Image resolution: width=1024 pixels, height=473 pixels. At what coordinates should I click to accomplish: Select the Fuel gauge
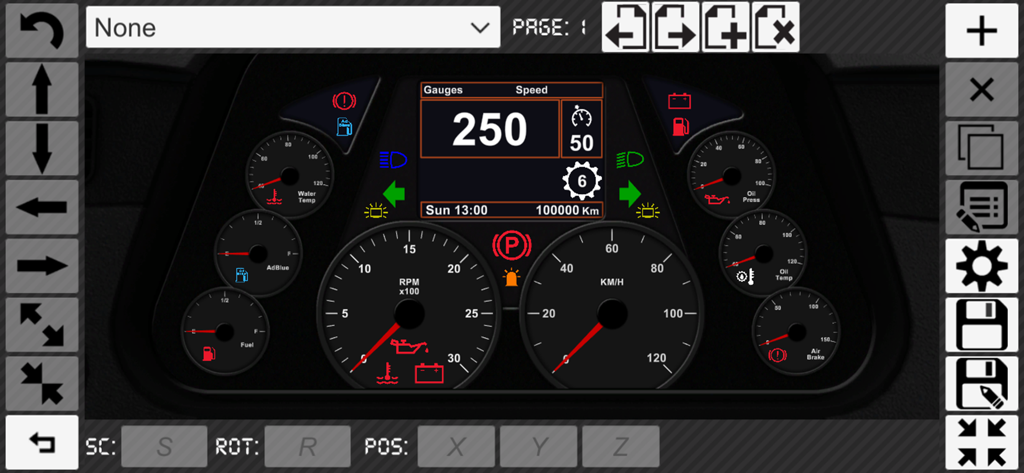point(225,331)
